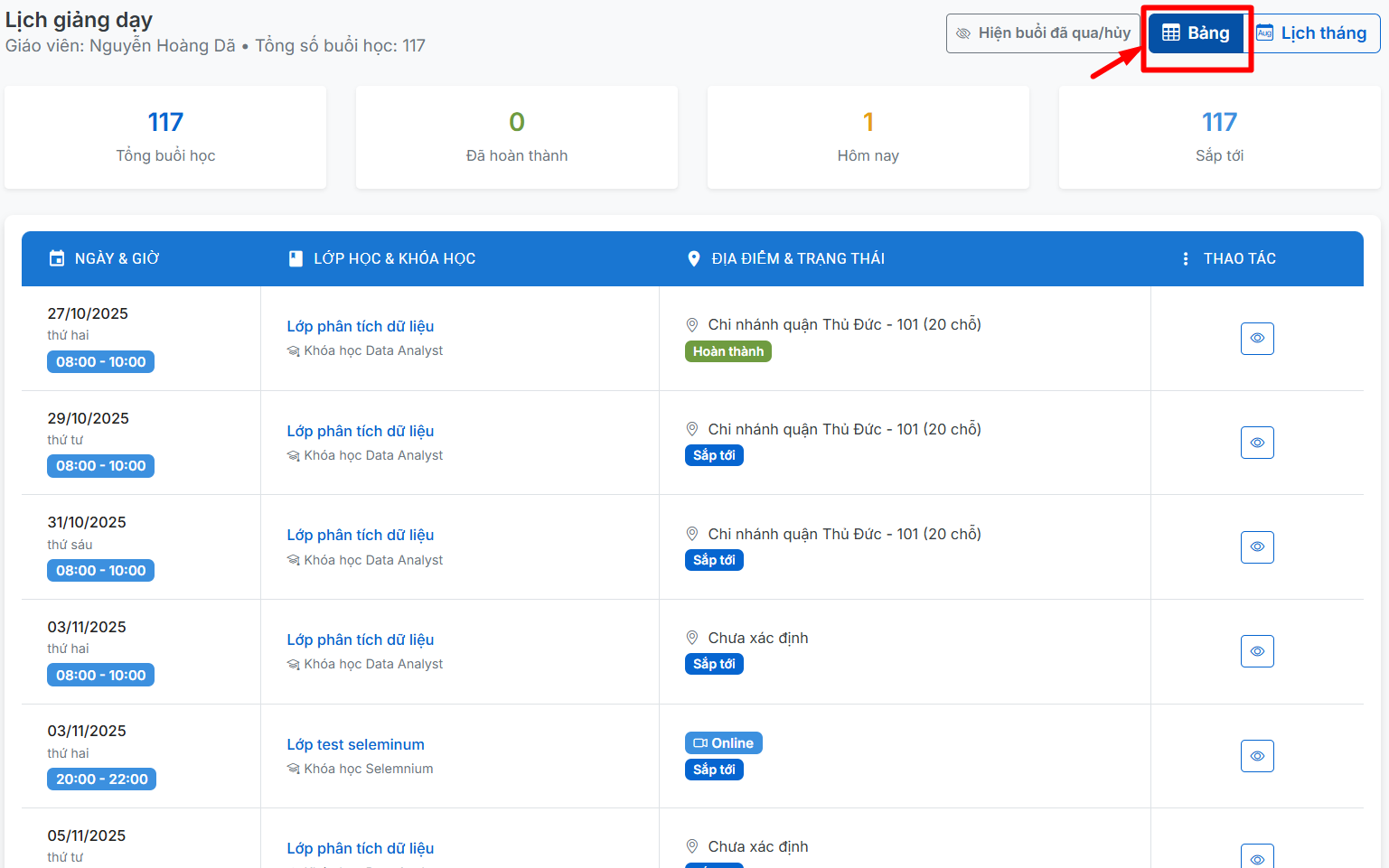
Task: View the 03/11/2025 08:00 session details
Action: pyautogui.click(x=1256, y=651)
